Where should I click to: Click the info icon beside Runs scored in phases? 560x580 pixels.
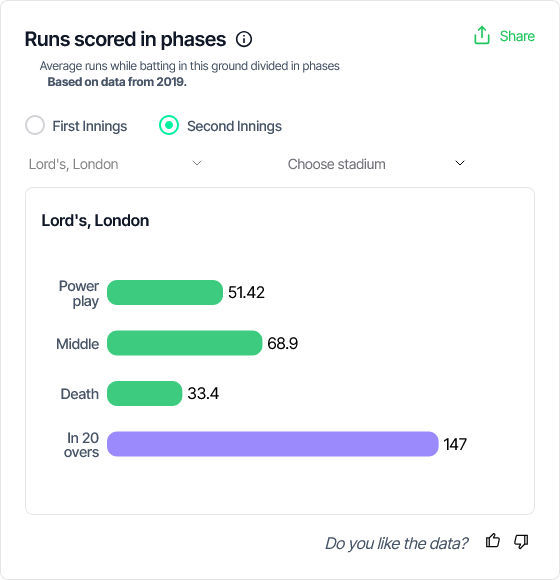[244, 39]
